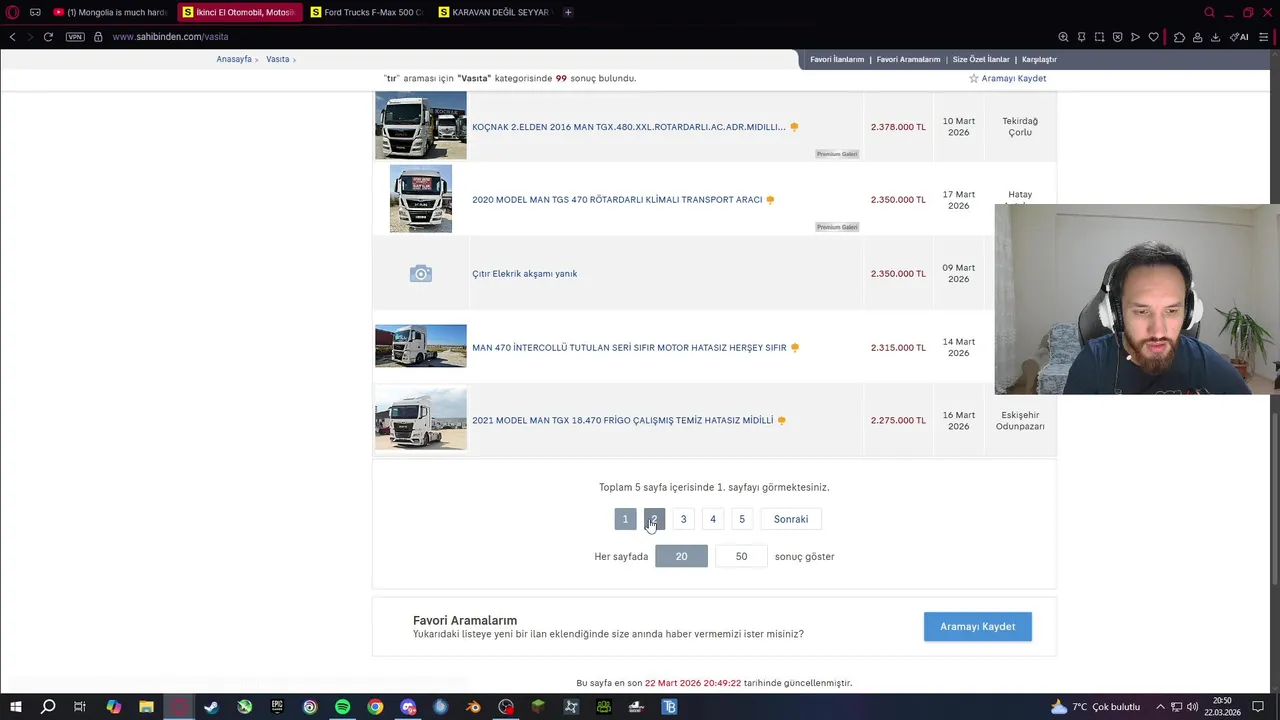Click the Eskişehir Odunpazarı location cell
The height and width of the screenshot is (720, 1280).
1020,420
